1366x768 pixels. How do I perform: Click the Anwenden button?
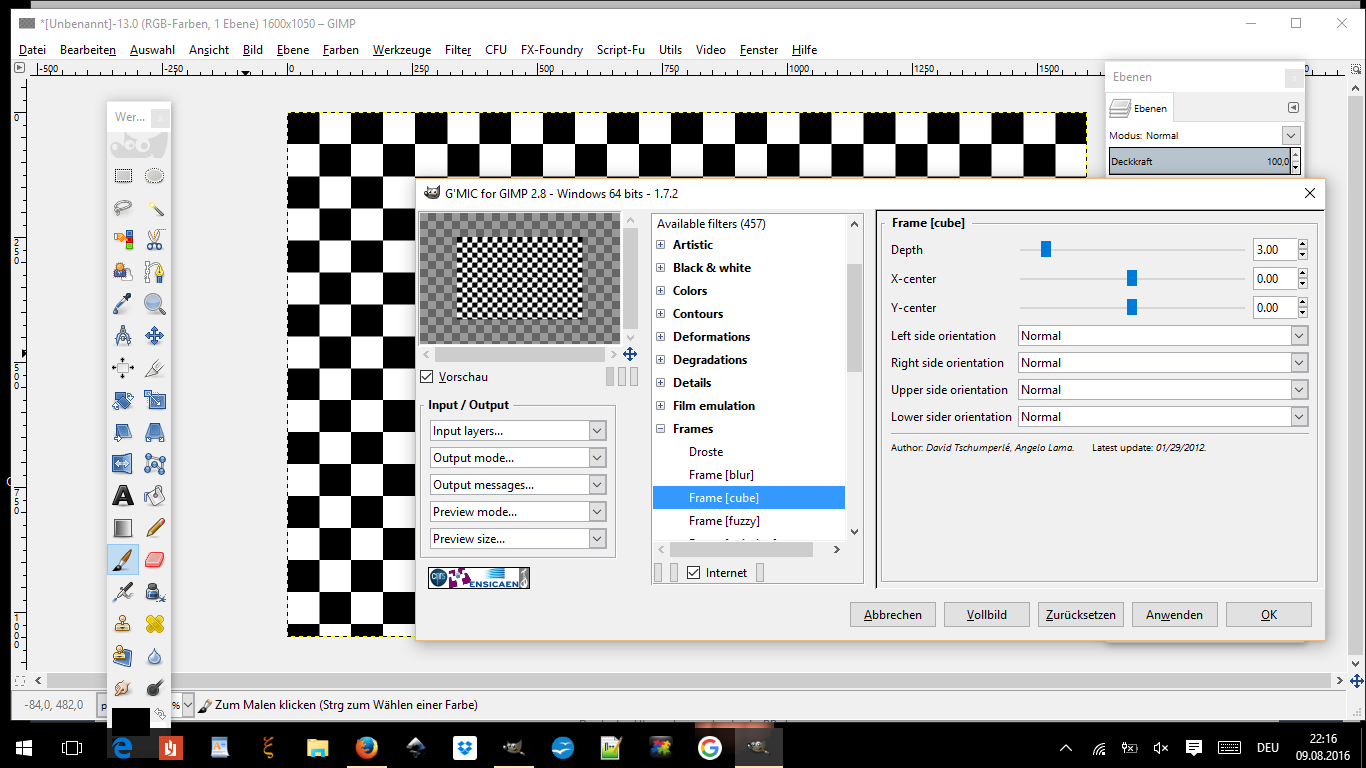coord(1174,614)
